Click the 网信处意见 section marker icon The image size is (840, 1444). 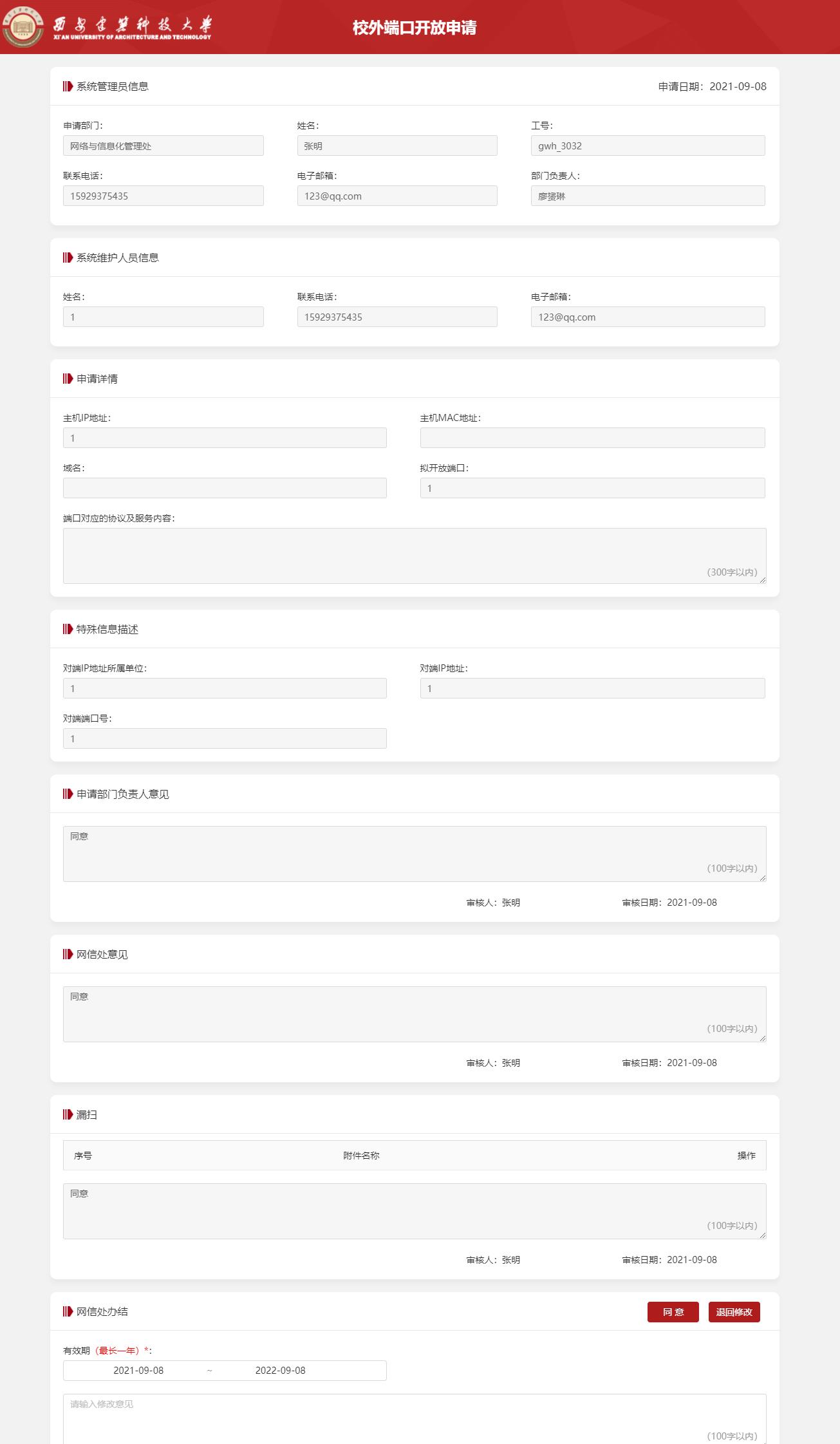pos(68,954)
